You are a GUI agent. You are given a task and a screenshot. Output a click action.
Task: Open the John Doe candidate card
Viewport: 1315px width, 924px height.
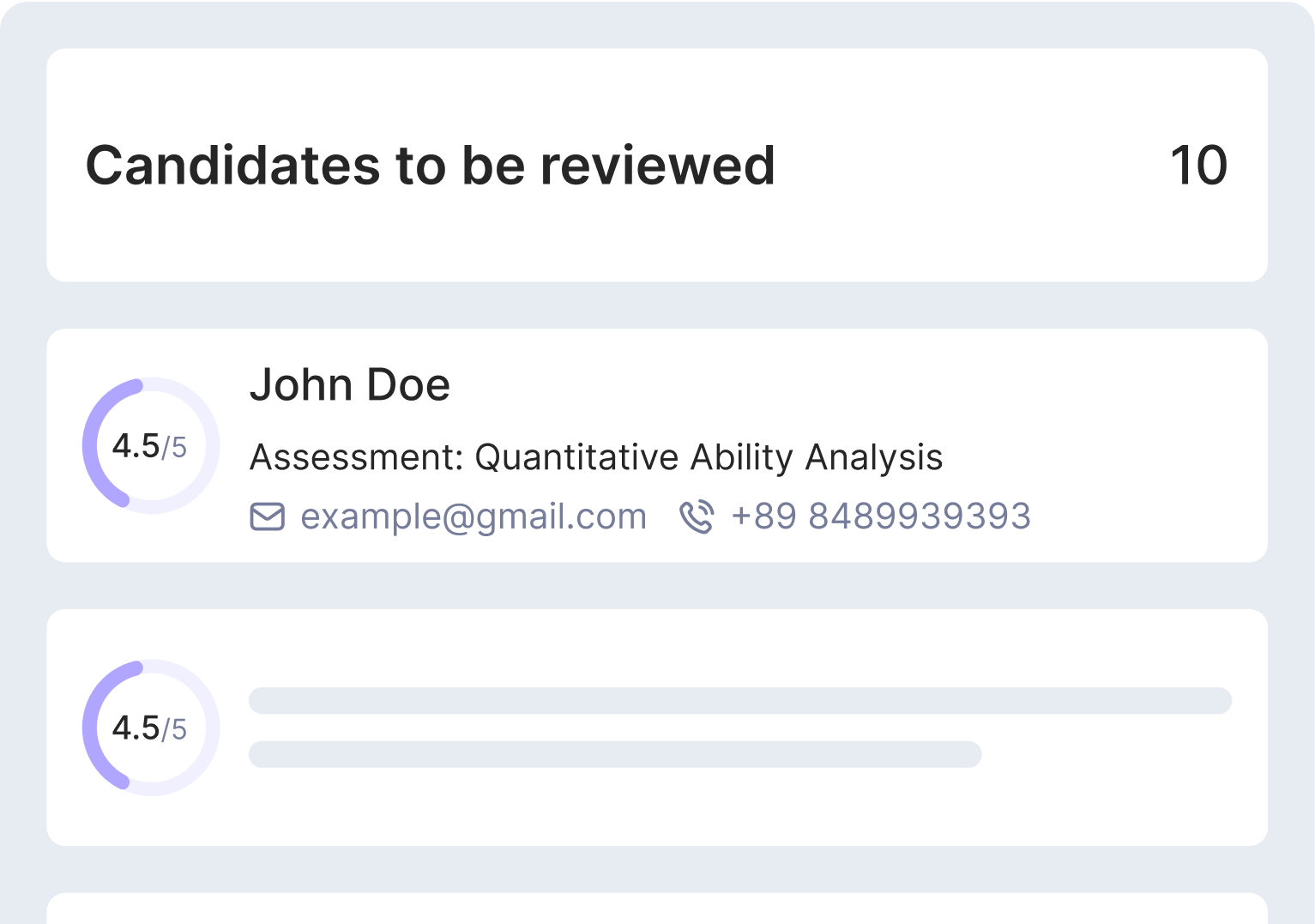coord(657,445)
